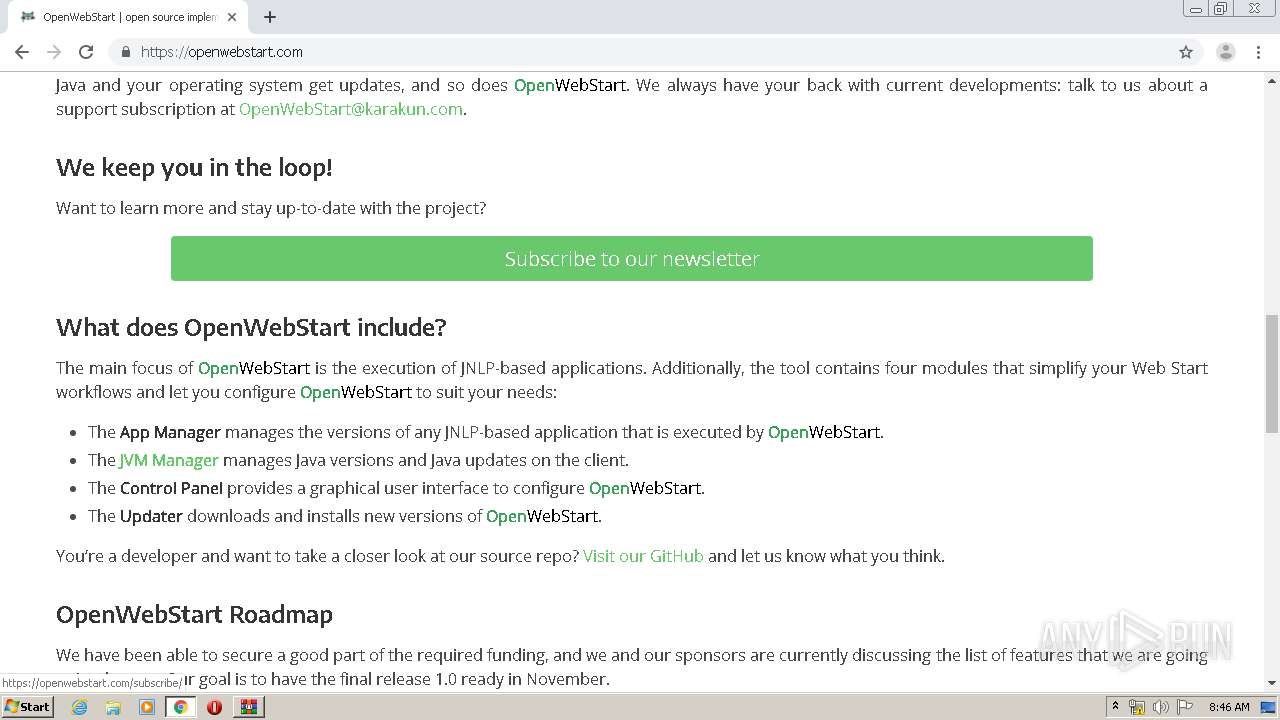
Task: Click the OpenWebStart@karakun.com email link
Action: click(x=350, y=109)
